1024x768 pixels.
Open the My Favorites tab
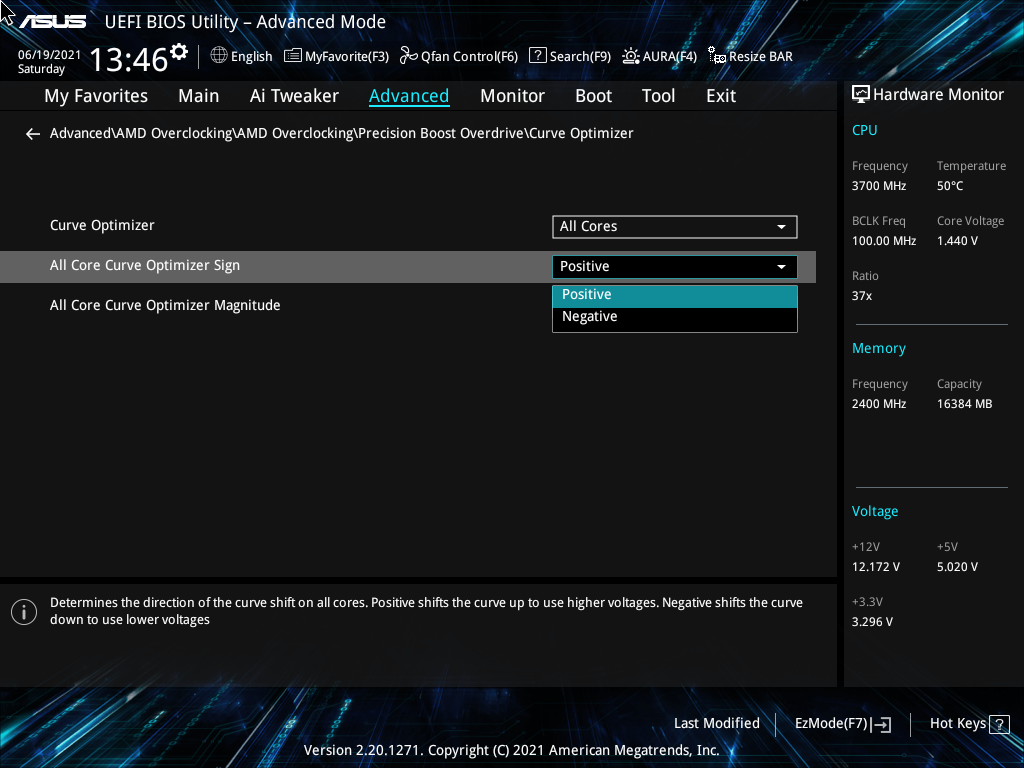coord(96,96)
